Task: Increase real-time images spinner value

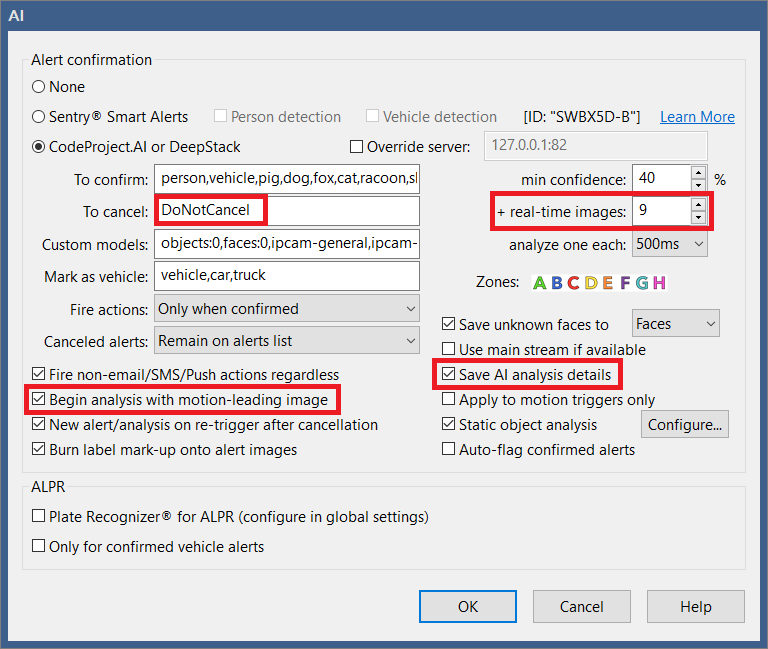Action: click(698, 204)
